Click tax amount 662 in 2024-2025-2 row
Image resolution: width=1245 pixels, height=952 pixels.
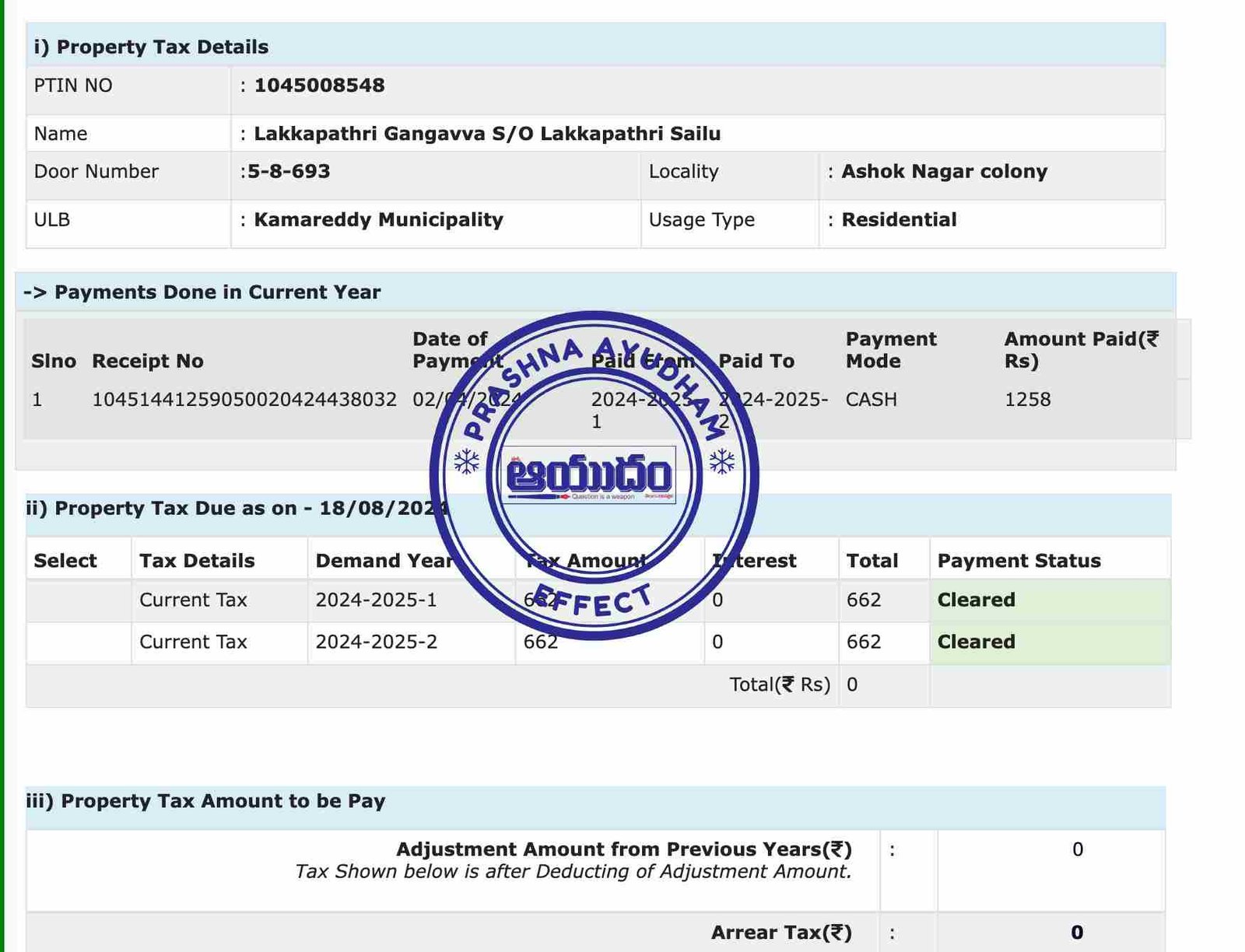[x=541, y=642]
